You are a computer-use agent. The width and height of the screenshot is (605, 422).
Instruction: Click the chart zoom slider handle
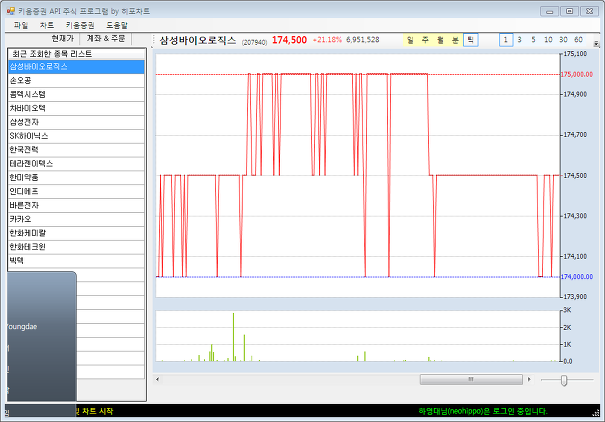click(564, 380)
